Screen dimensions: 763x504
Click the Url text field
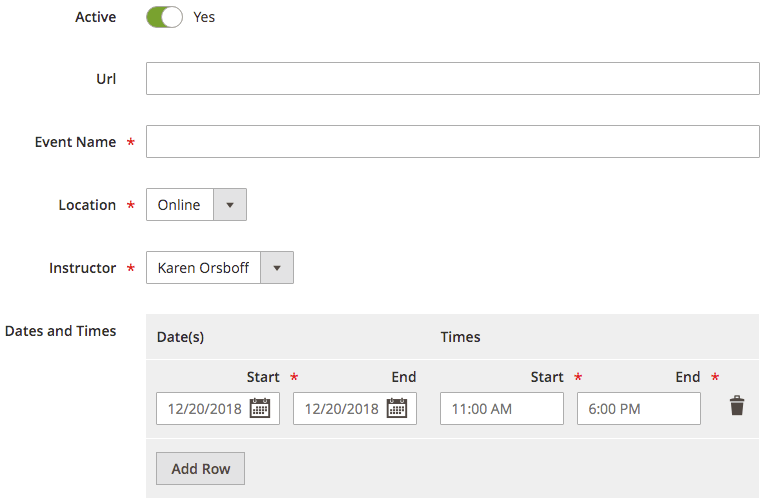click(x=452, y=79)
